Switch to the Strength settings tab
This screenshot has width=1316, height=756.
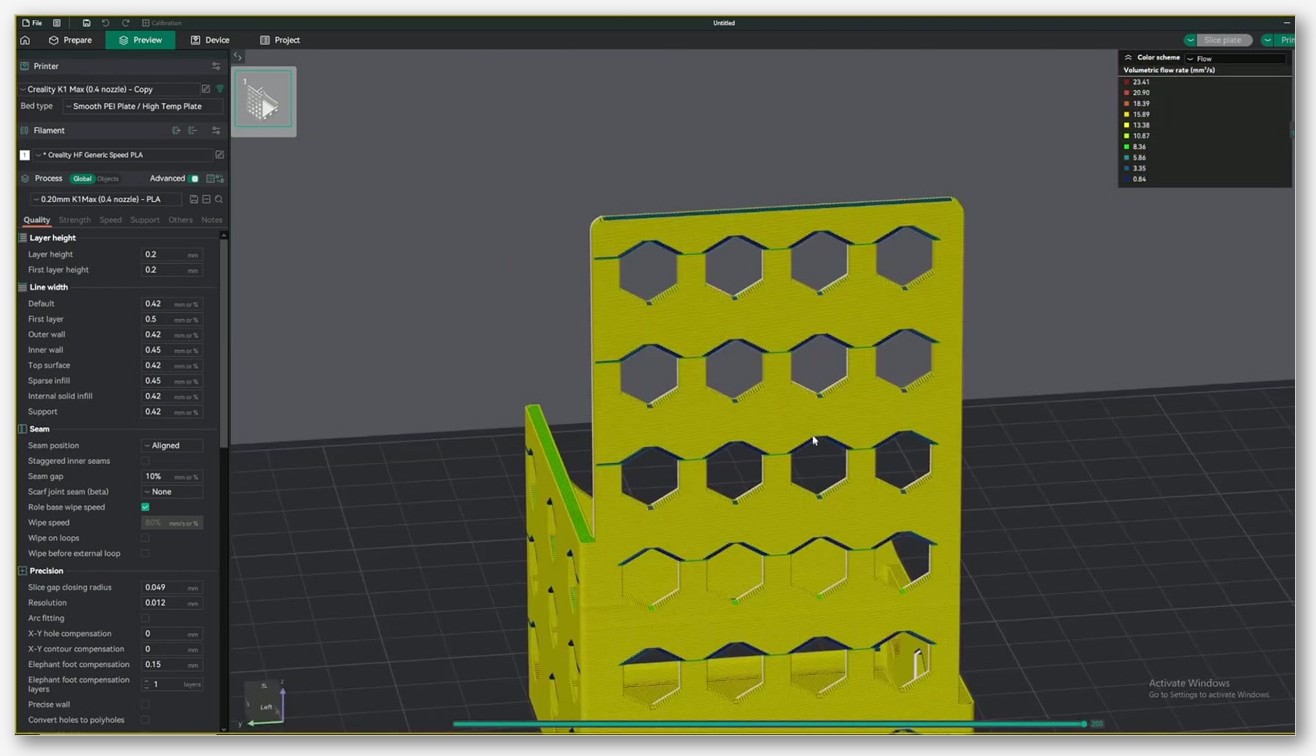click(x=75, y=220)
